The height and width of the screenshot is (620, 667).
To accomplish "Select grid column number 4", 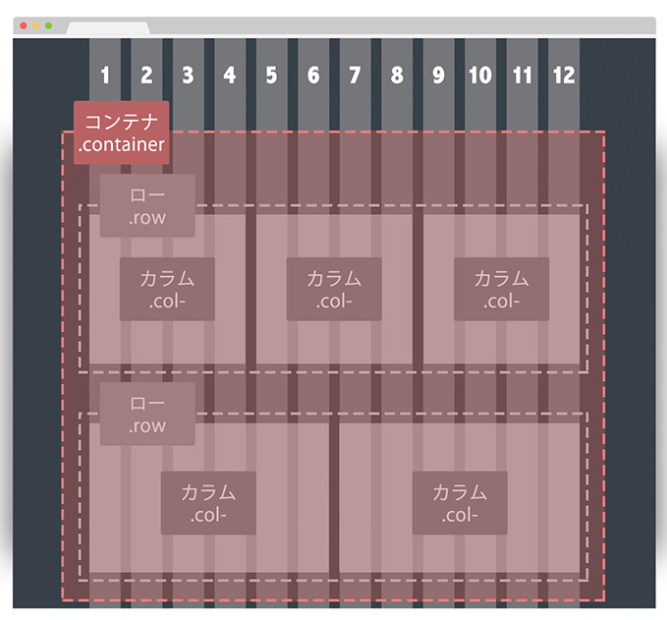I will click(x=230, y=75).
